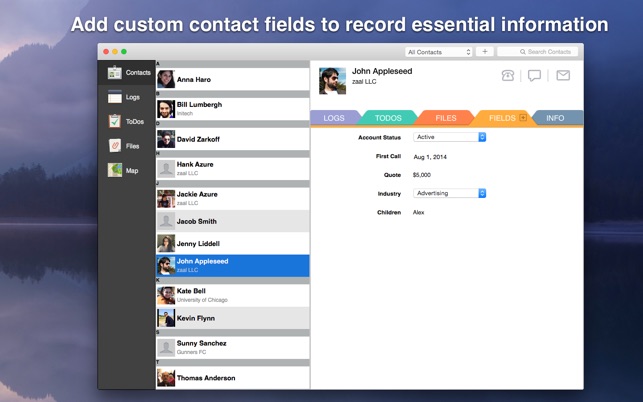Image resolution: width=643 pixels, height=402 pixels.
Task: Select contact John Appleseed in list
Action: pos(233,266)
